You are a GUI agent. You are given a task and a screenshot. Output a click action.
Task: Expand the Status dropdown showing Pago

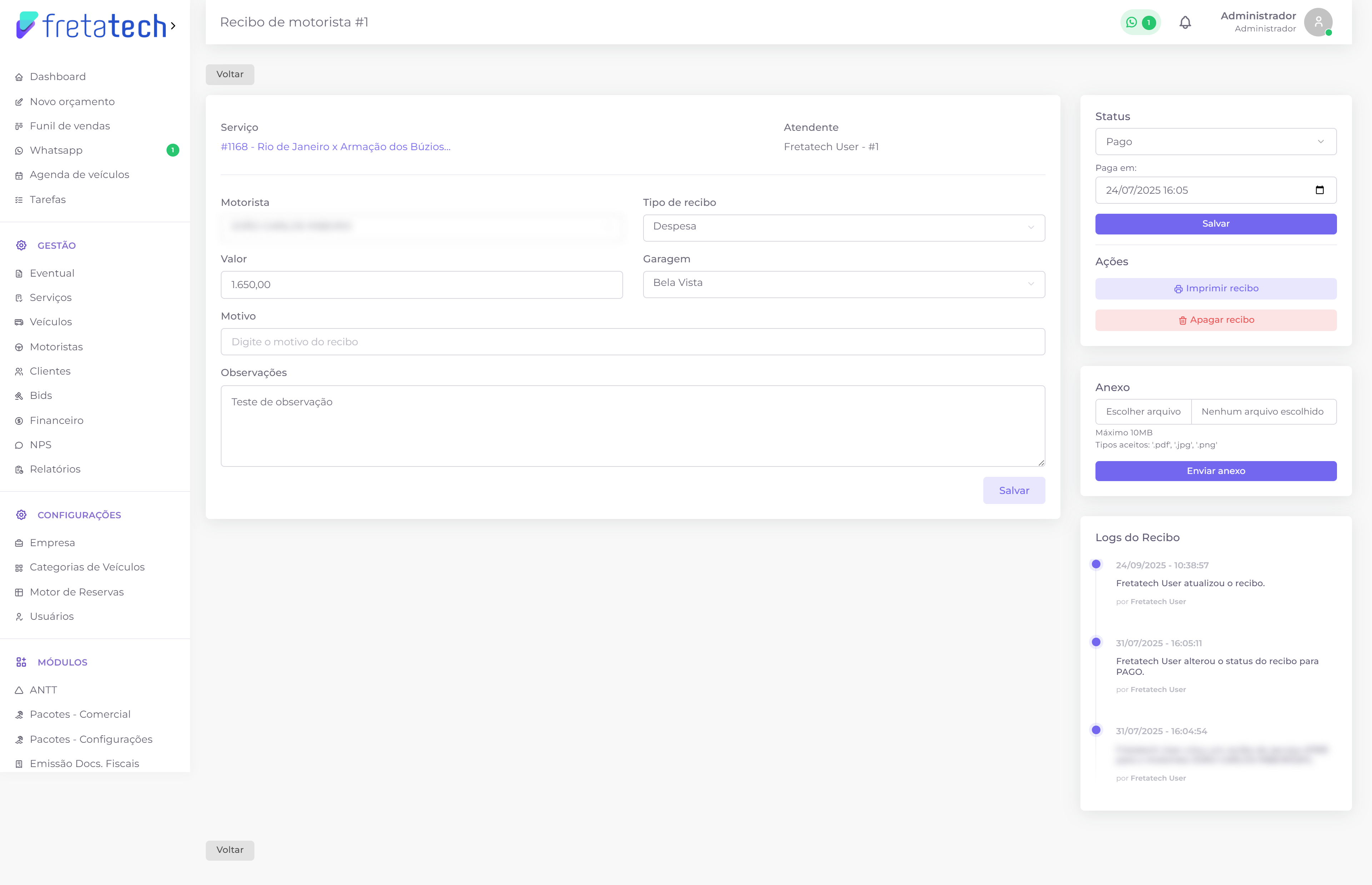pos(1216,142)
